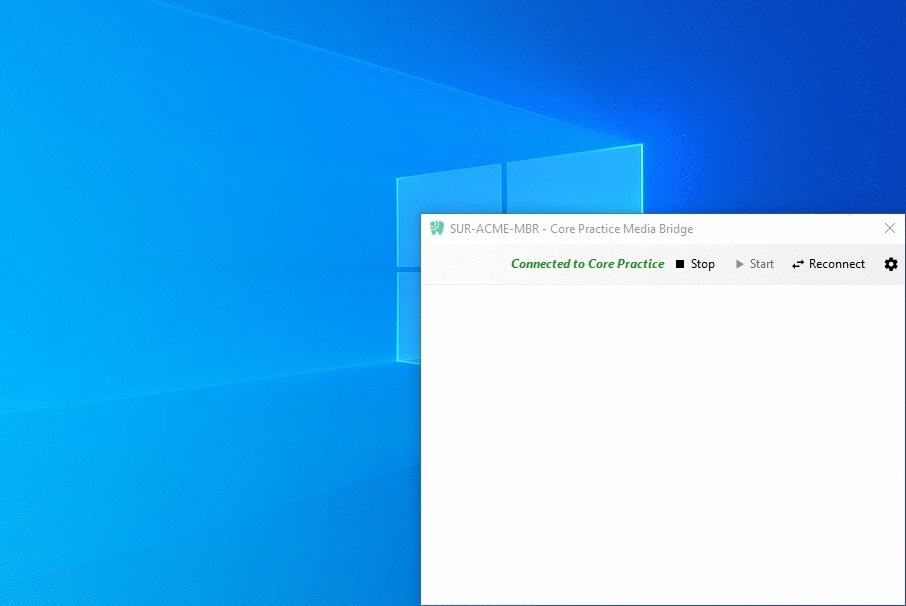Click the Start text label
906x606 pixels.
point(762,264)
